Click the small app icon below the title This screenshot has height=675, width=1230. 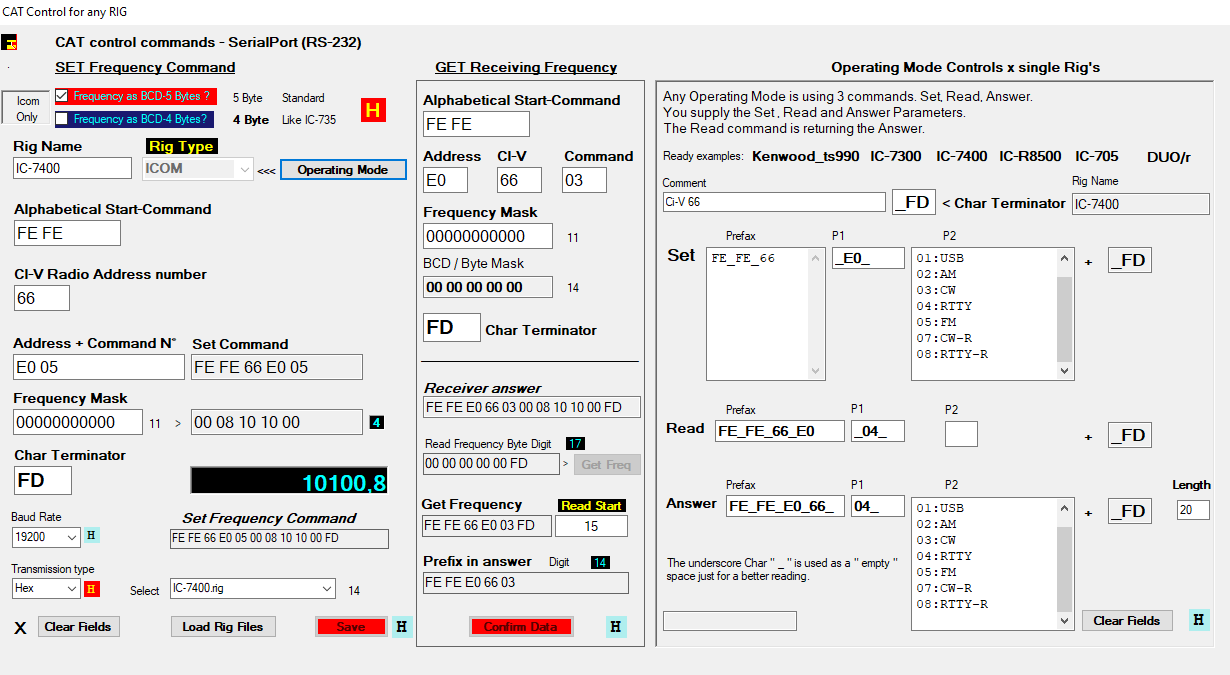(x=9, y=43)
